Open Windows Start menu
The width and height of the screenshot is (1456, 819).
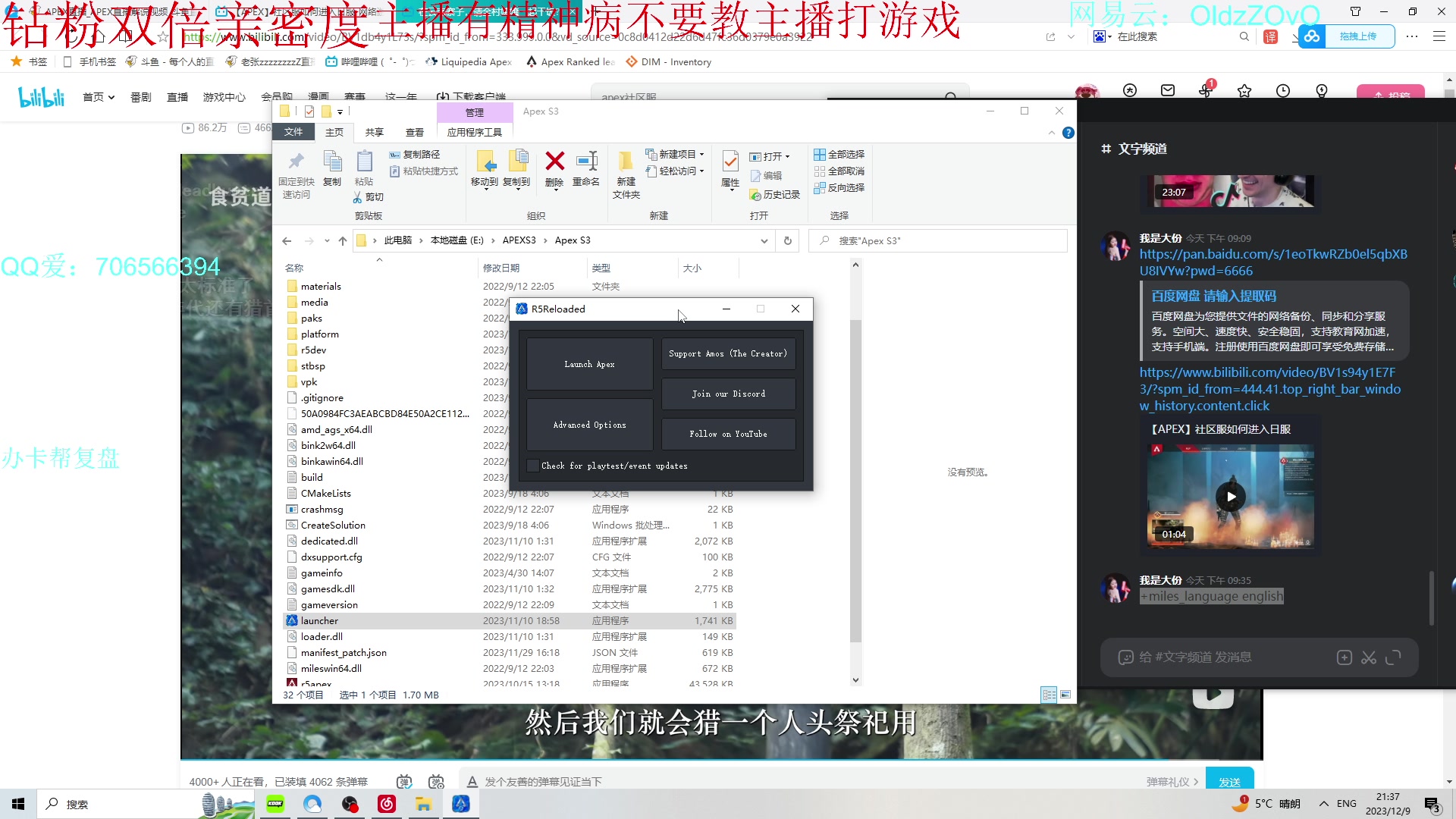(x=18, y=804)
